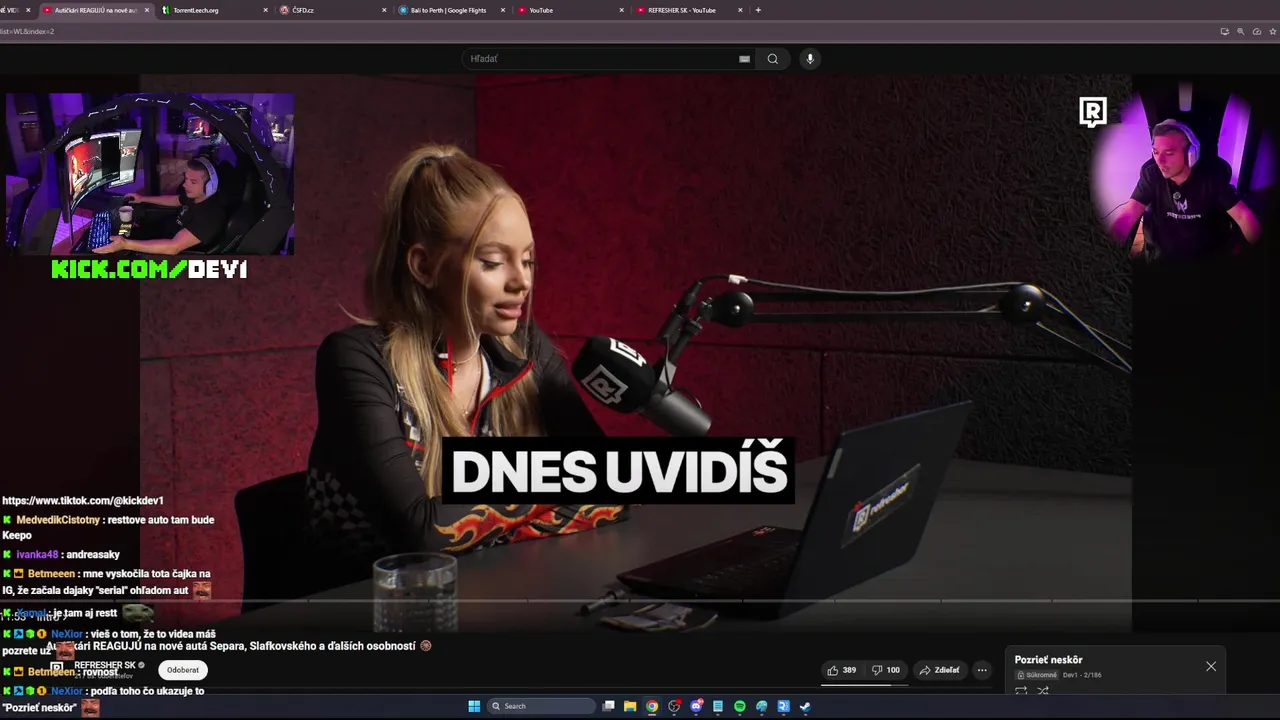Like the video with 389 likes
1280x720 pixels.
pyautogui.click(x=841, y=670)
